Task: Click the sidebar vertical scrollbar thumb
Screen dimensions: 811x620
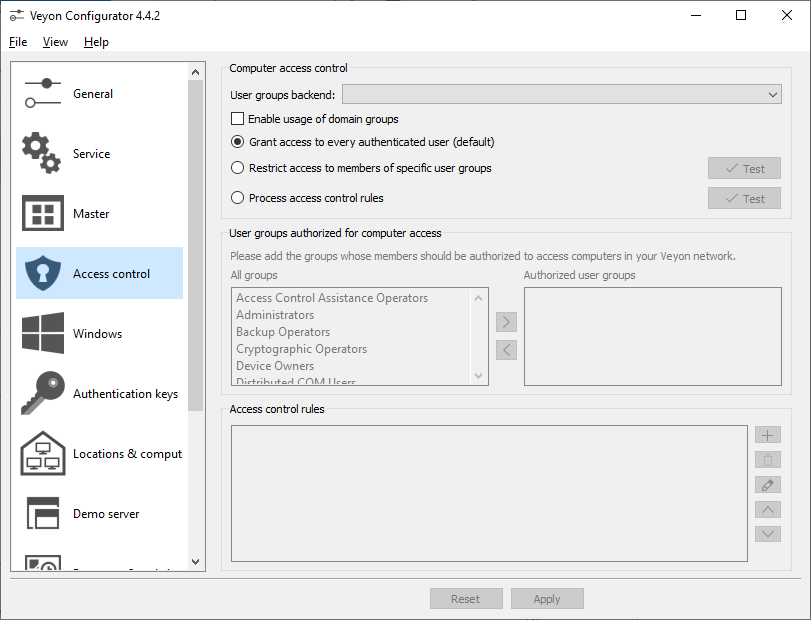Action: [196, 245]
